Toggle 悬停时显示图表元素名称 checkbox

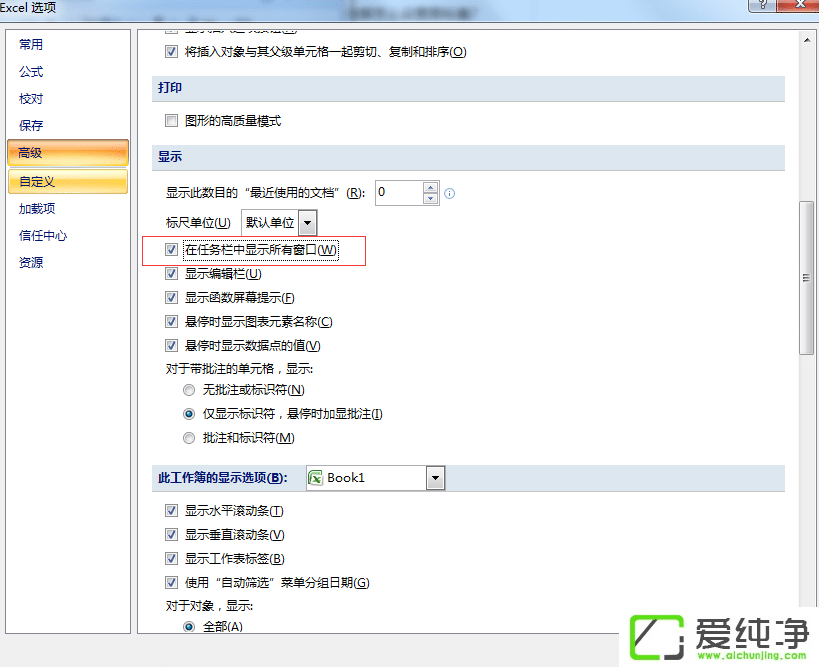click(171, 321)
